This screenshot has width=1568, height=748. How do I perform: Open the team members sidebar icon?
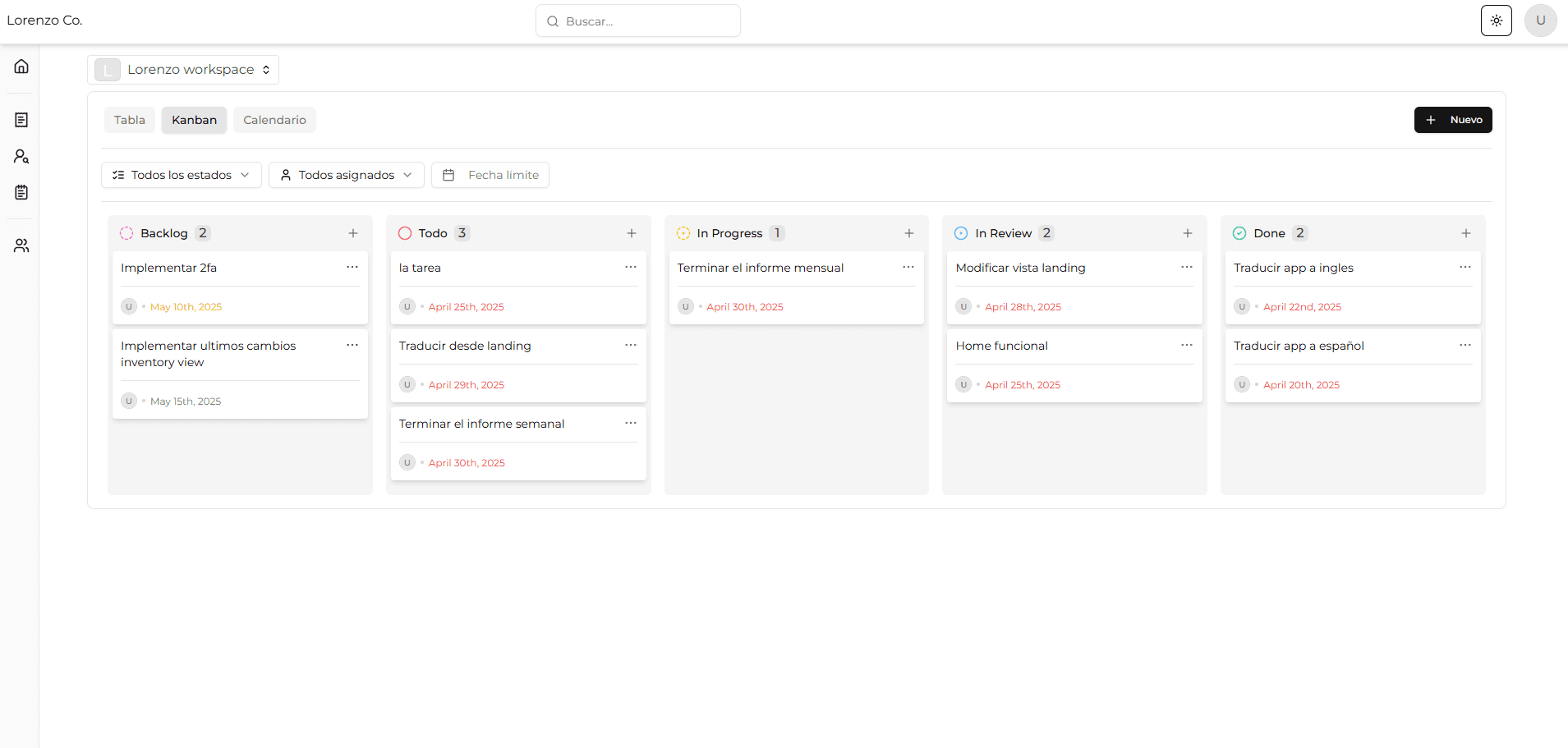pos(21,246)
